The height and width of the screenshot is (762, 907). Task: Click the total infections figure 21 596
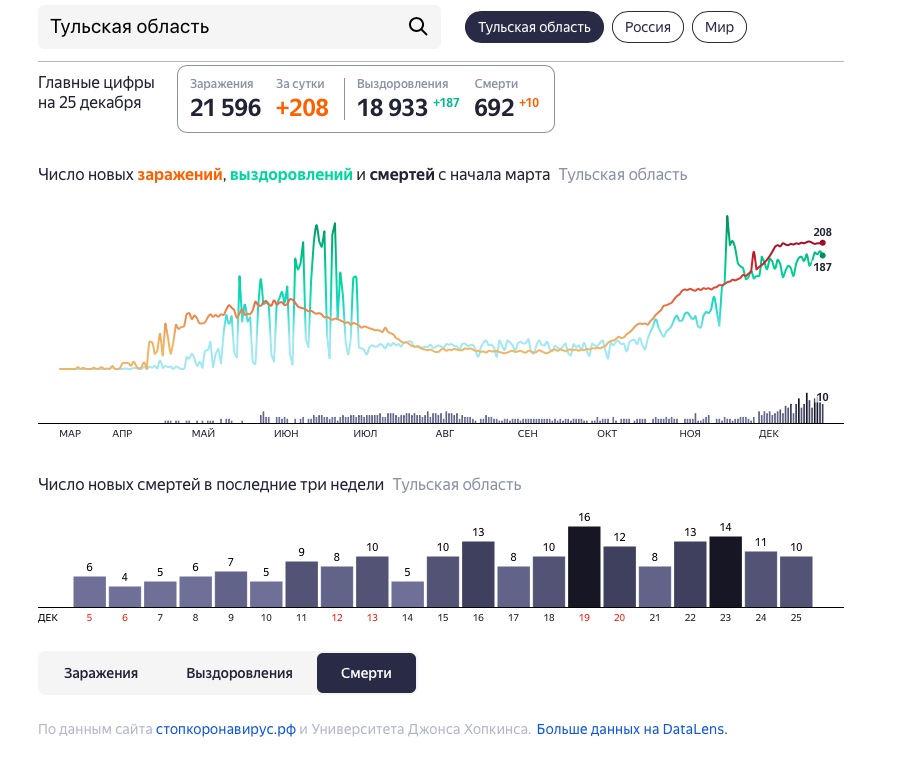point(225,108)
